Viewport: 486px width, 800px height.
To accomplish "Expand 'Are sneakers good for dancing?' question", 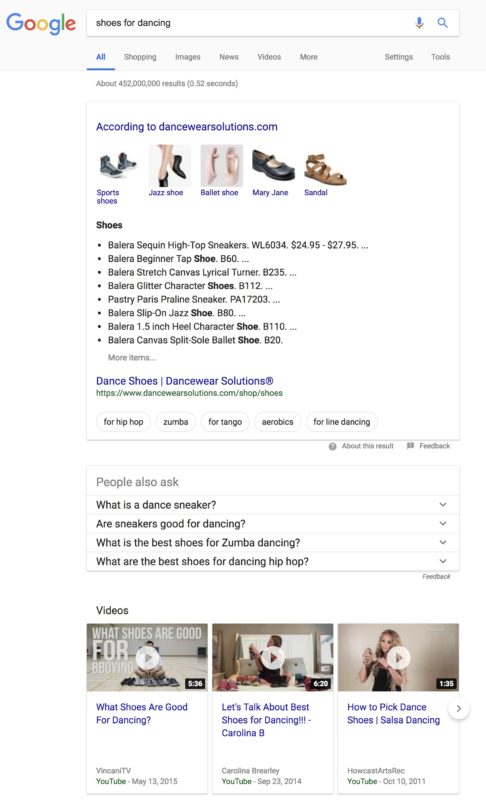I will 273,523.
